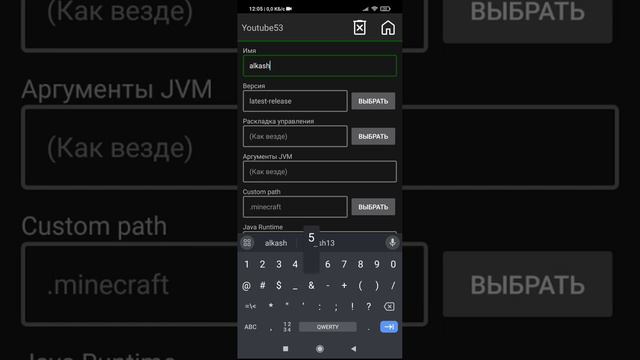Tap the Custom path .minecraft field

pos(295,207)
